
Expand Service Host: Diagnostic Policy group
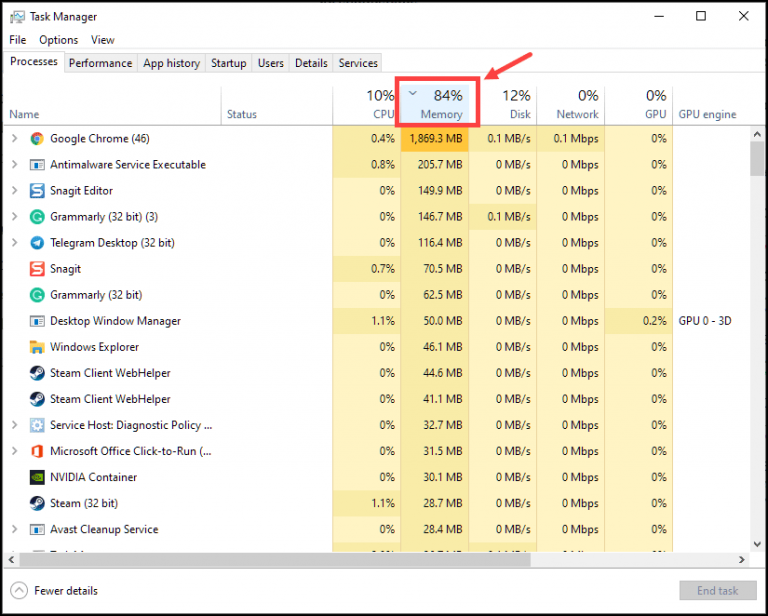click(15, 425)
